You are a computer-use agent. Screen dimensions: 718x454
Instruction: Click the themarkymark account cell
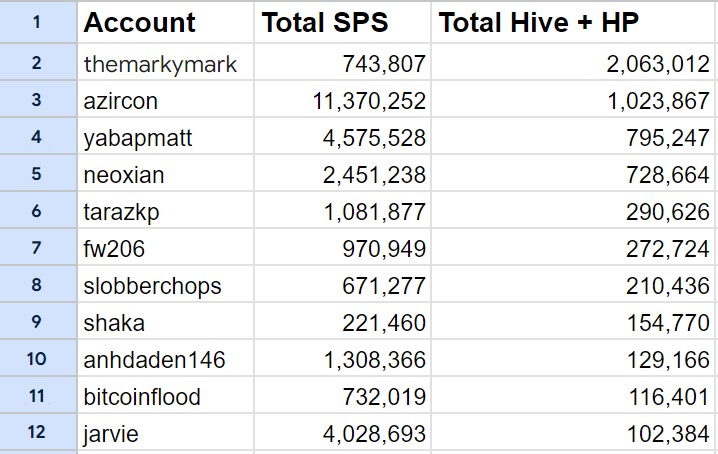coord(160,65)
